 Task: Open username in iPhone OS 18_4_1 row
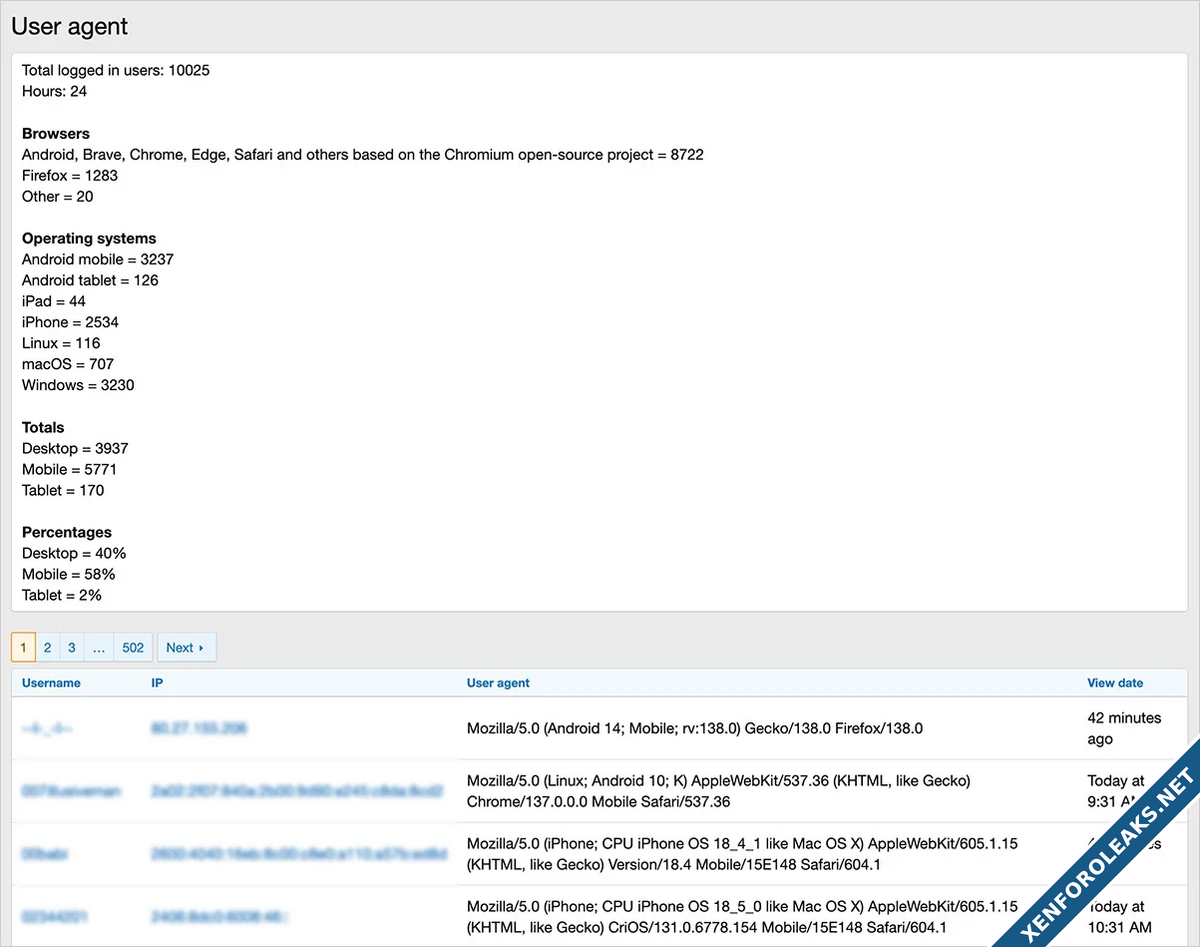coord(46,854)
